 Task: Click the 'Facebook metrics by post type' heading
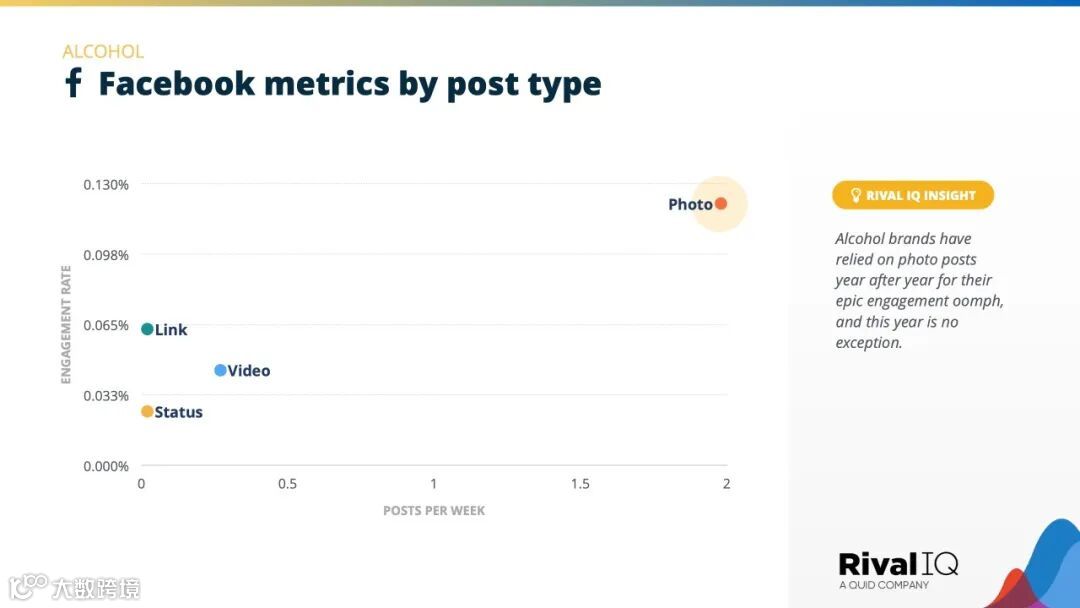pos(350,84)
